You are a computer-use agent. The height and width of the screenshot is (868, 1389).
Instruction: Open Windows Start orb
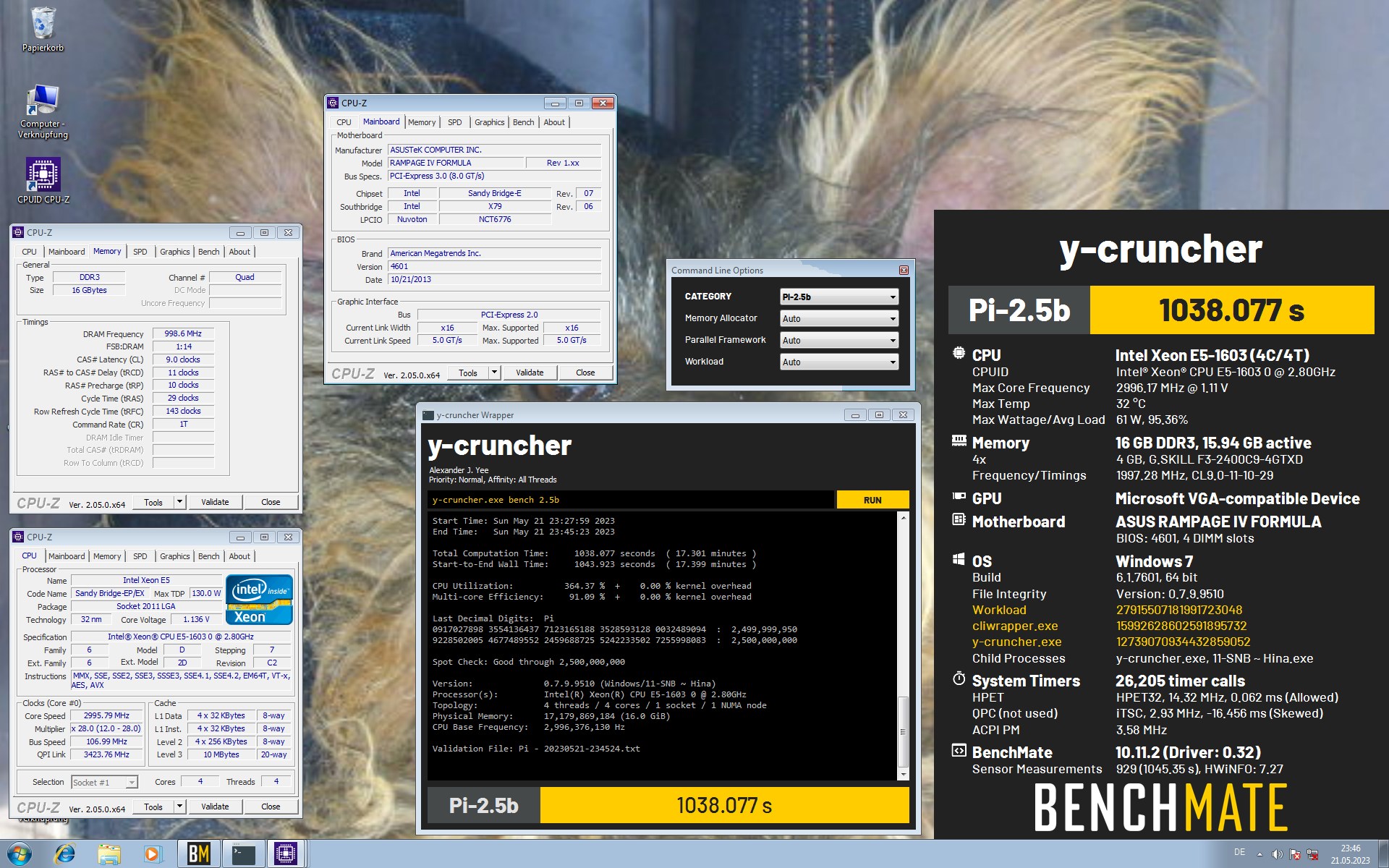(20, 854)
